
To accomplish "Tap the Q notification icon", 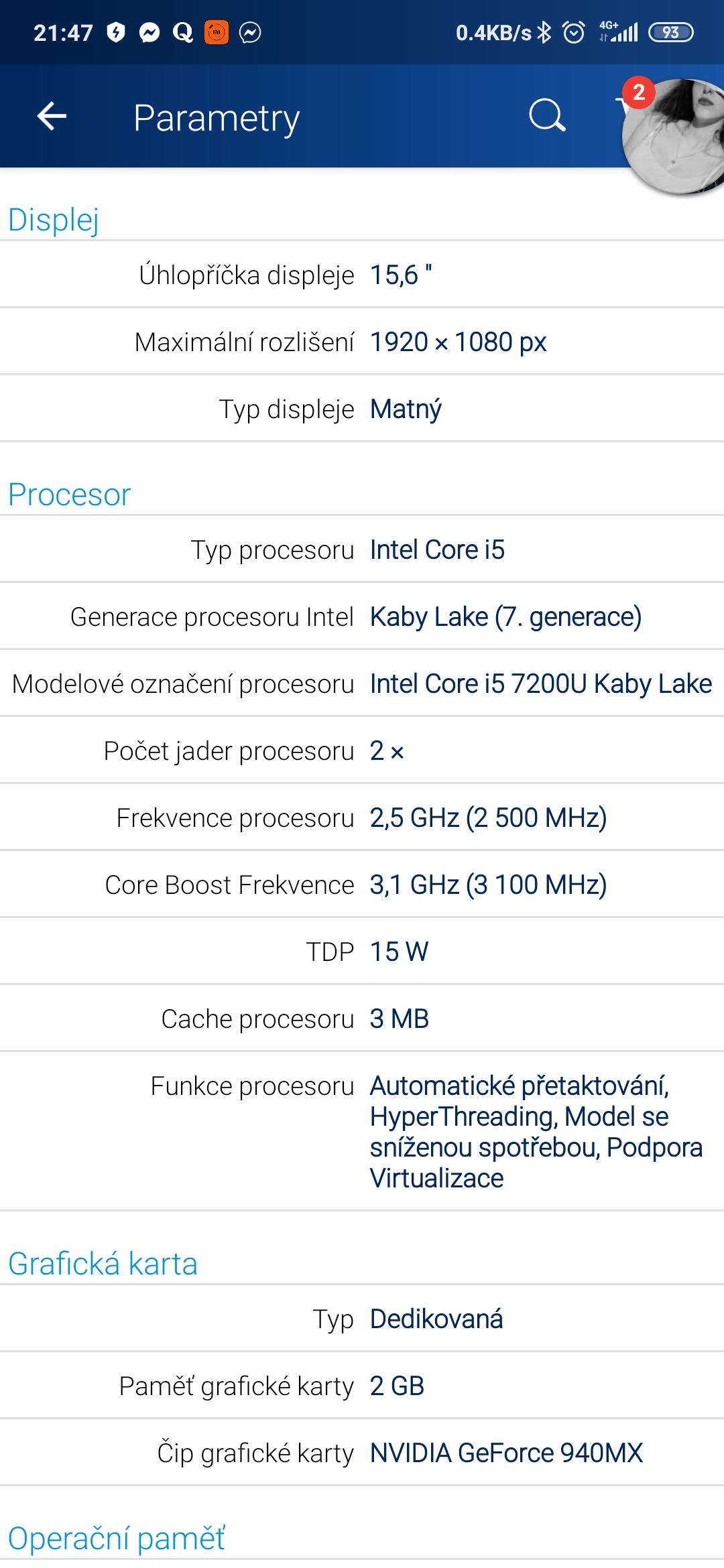I will click(x=182, y=32).
